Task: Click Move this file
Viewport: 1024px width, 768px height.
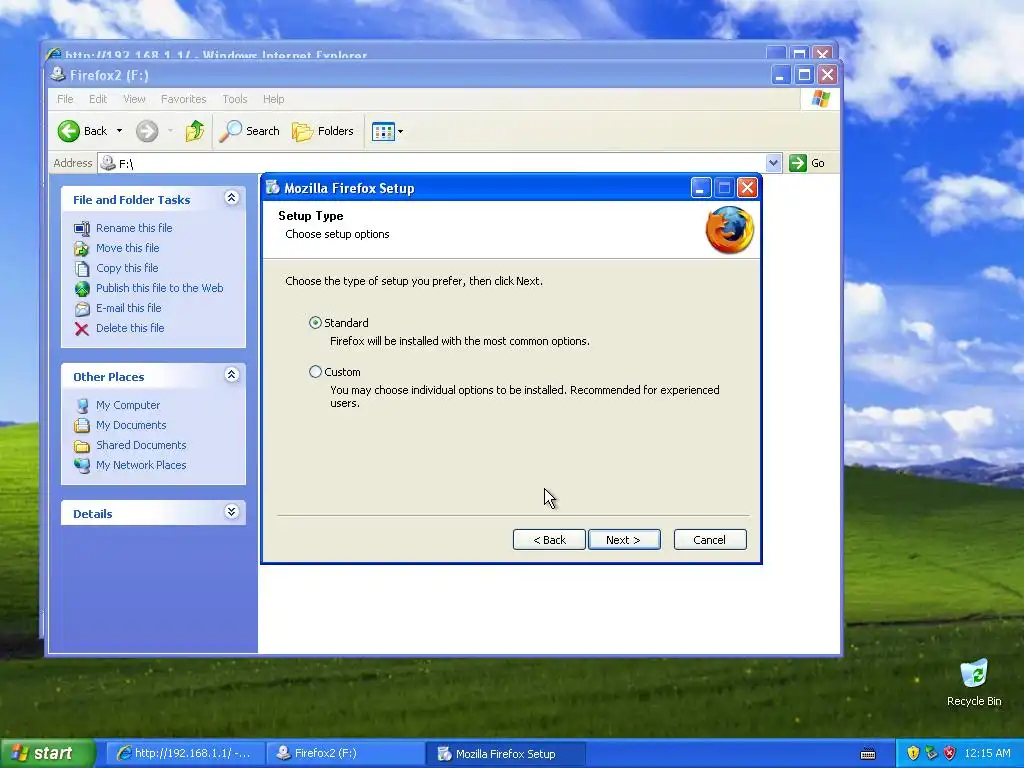Action: tap(127, 248)
